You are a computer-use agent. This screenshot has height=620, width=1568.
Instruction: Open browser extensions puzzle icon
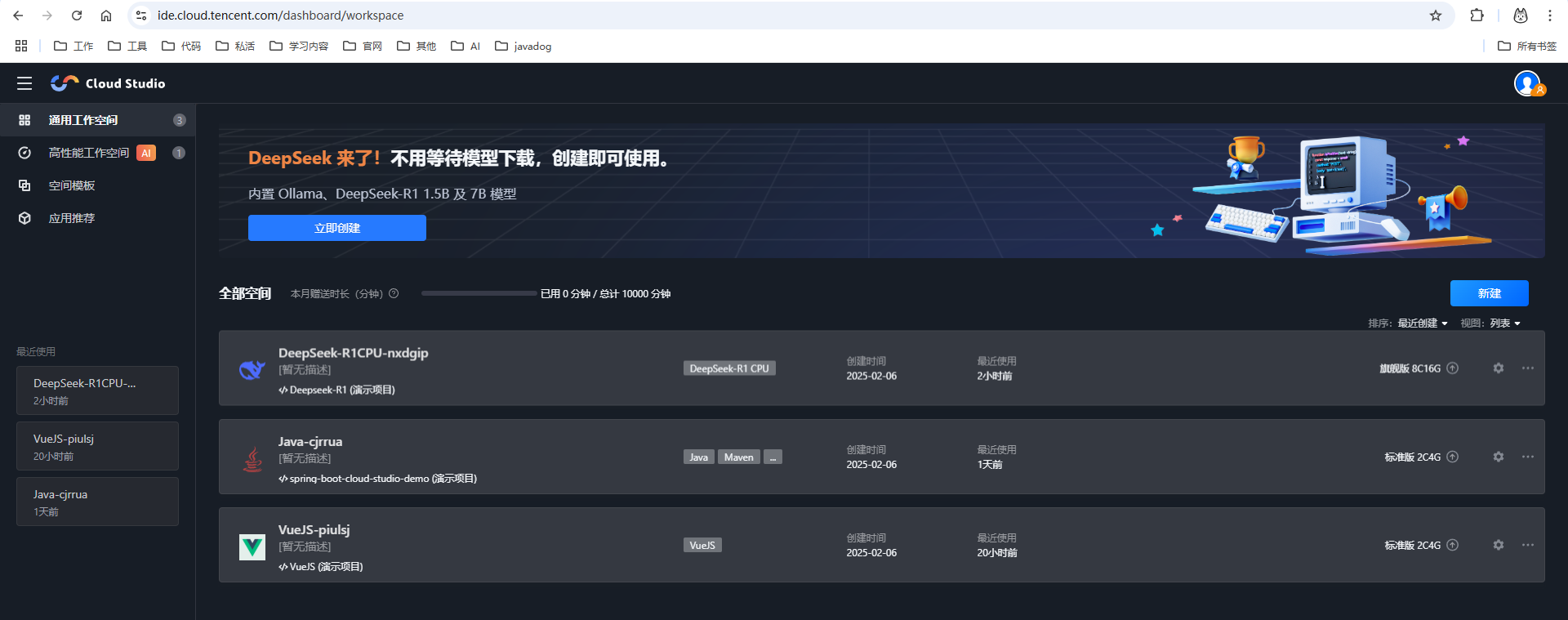coord(1477,16)
